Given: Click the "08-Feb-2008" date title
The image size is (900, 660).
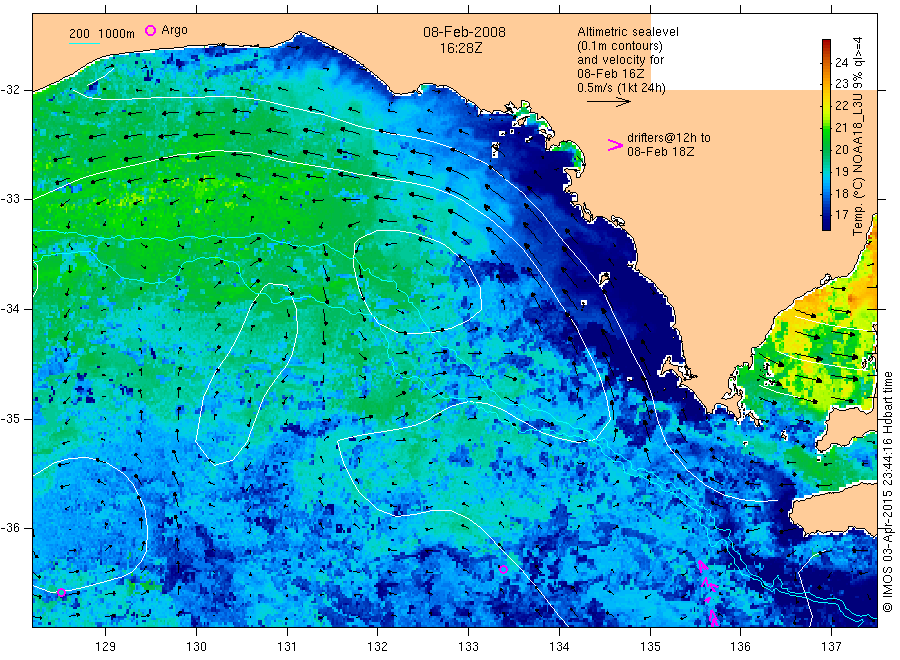Looking at the screenshot, I should point(464,32).
